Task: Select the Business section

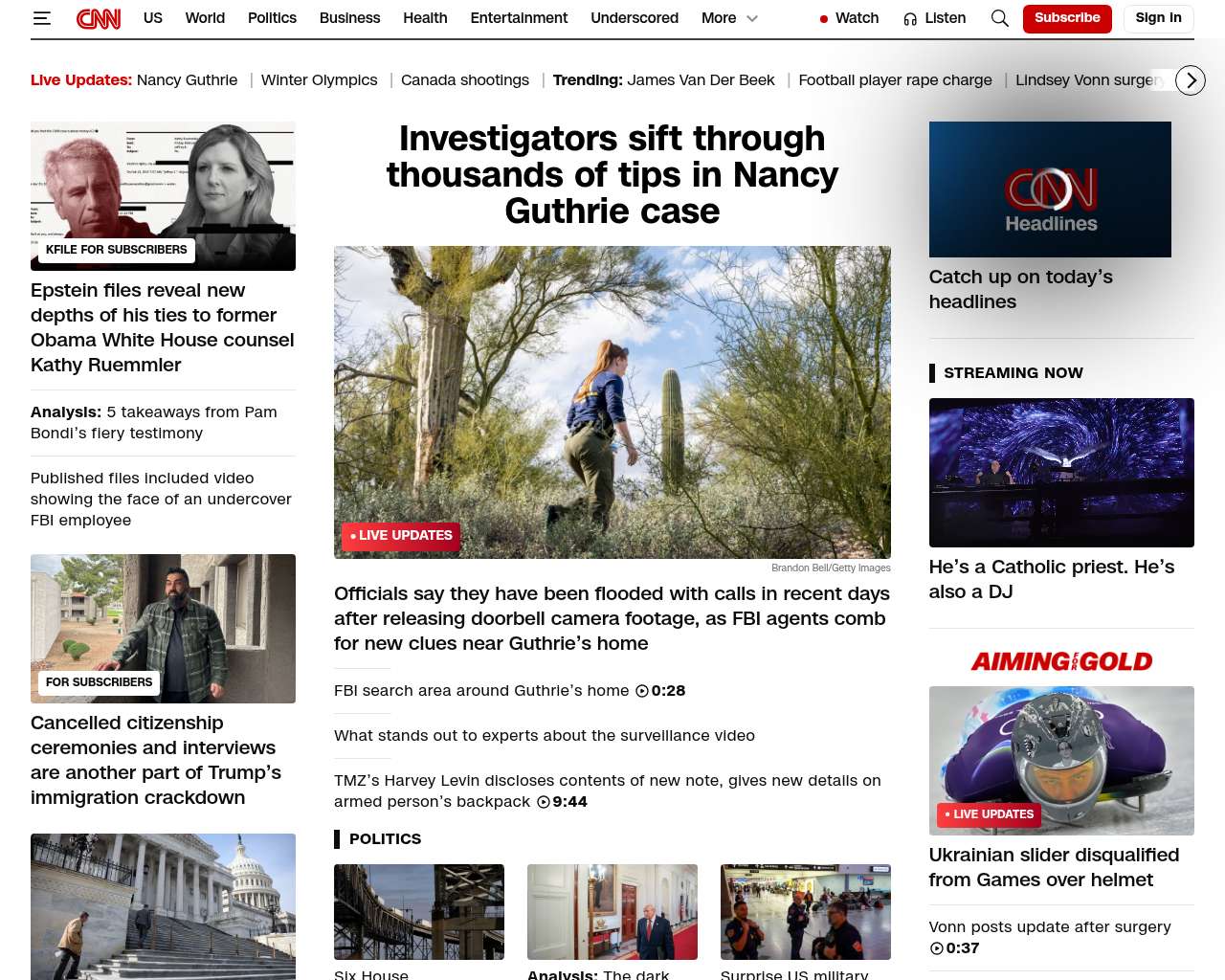Action: (349, 18)
